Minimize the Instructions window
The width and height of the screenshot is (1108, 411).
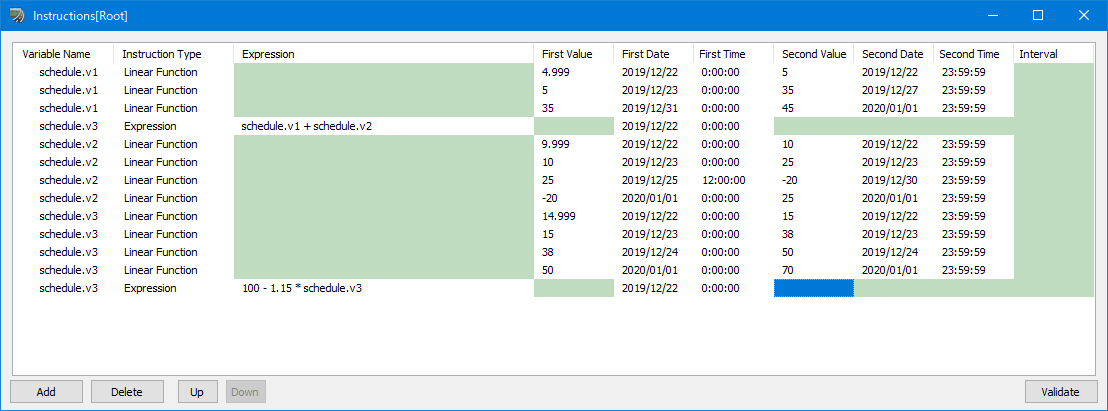pos(993,15)
